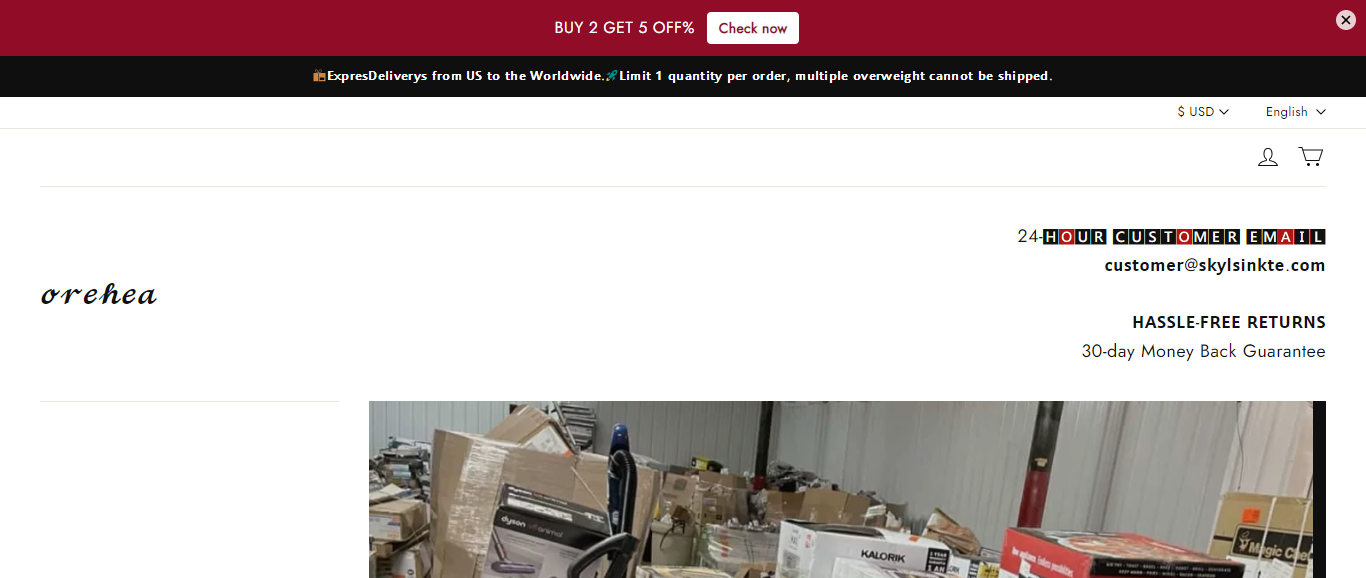The width and height of the screenshot is (1366, 578).
Task: Open the English language dropdown
Action: click(x=1295, y=112)
